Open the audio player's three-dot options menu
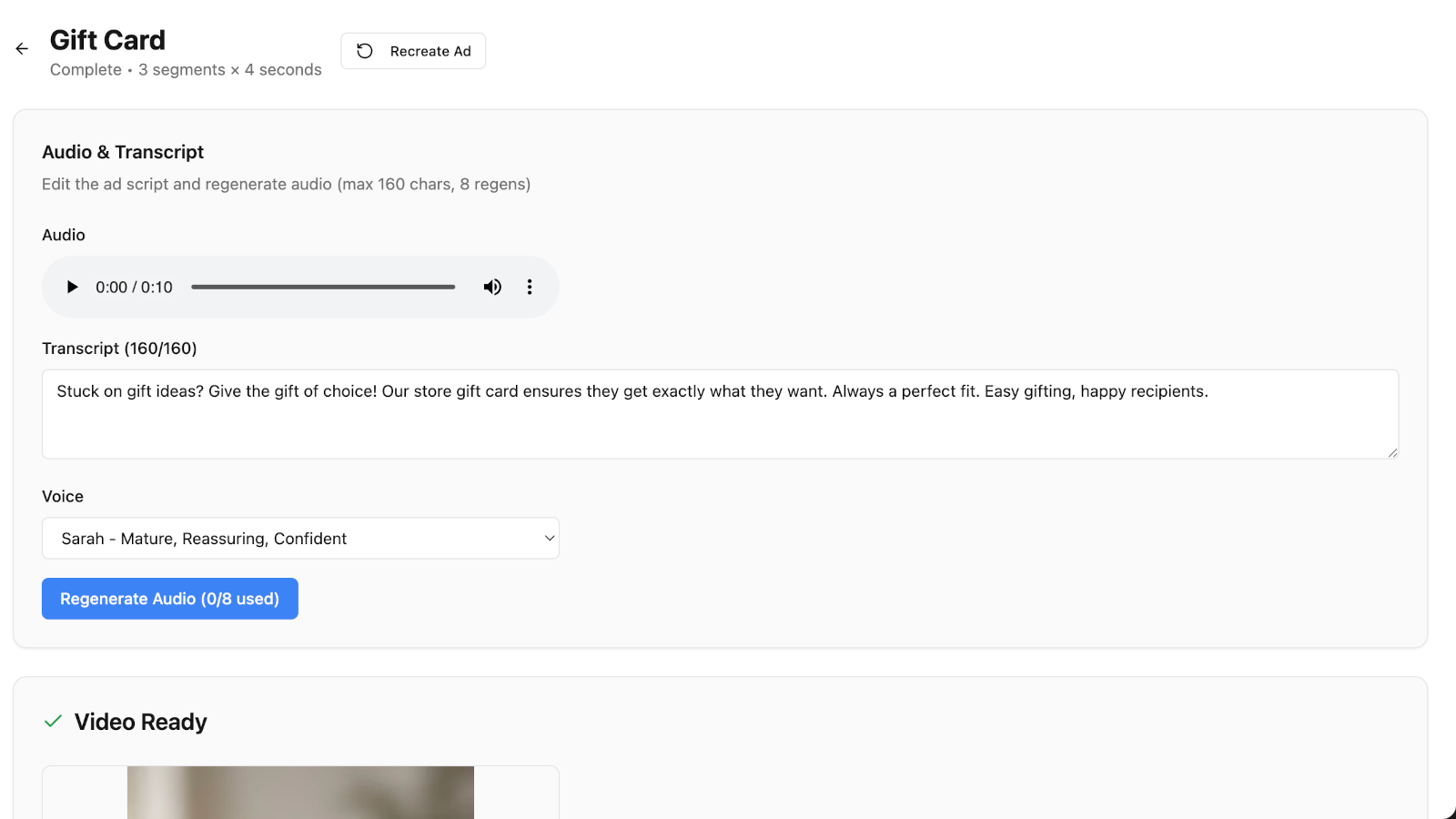1456x819 pixels. [x=530, y=287]
